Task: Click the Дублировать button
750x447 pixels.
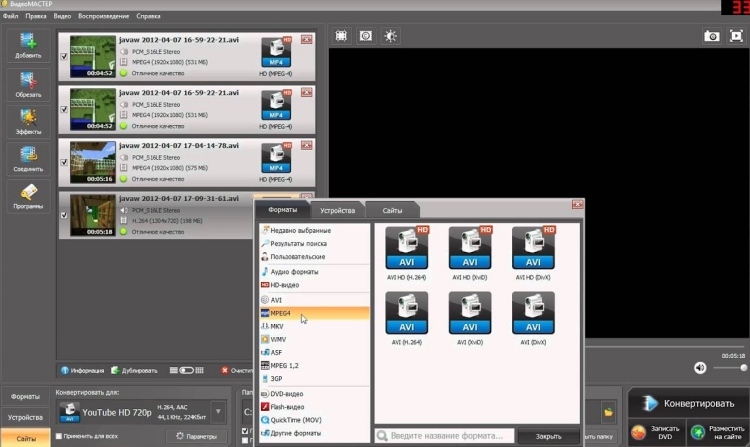Action: pos(134,371)
